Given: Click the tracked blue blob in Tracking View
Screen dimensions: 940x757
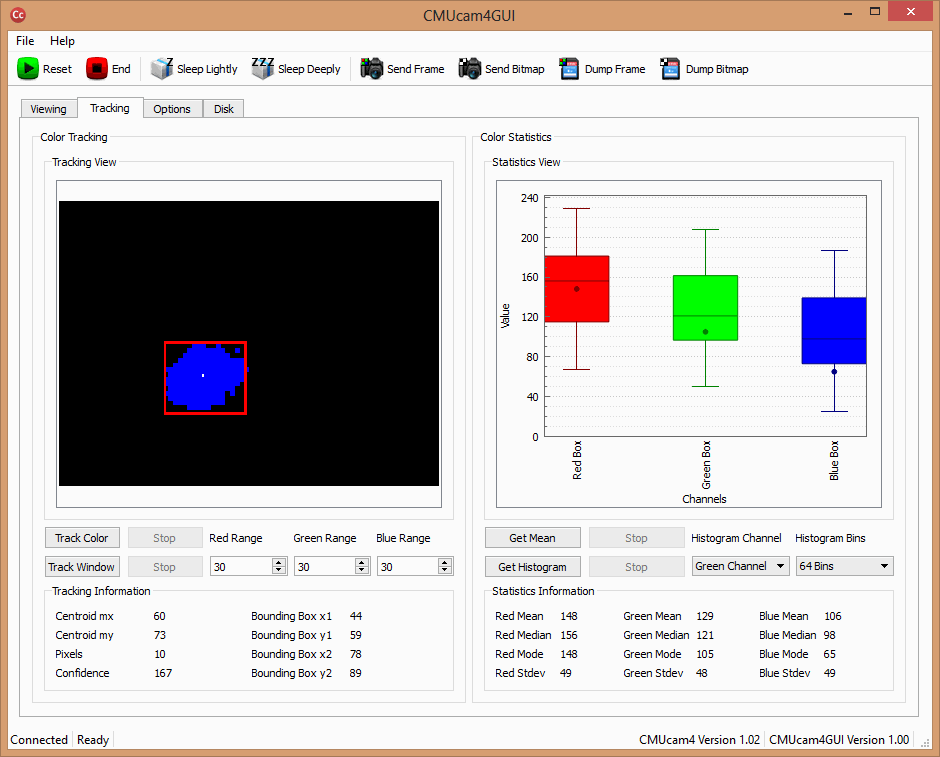Looking at the screenshot, I should [x=204, y=378].
